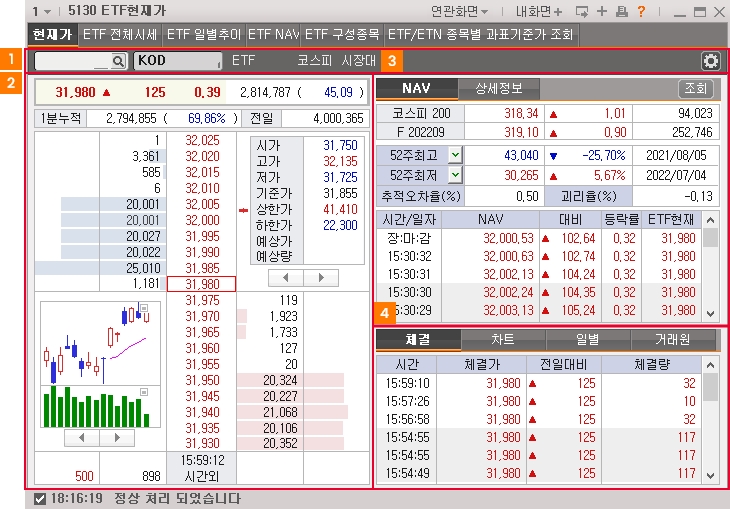Click left arrow under price info box

(286, 278)
